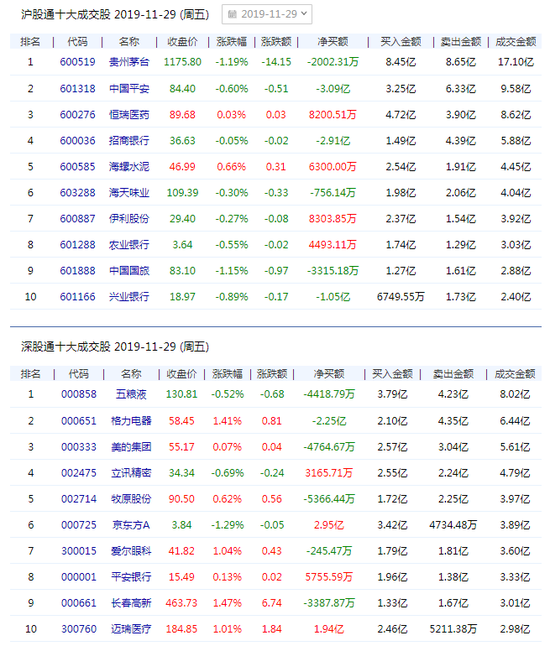Screen dimensions: 550x646
Task: Select the 463.73 closing price cell
Action: click(182, 603)
